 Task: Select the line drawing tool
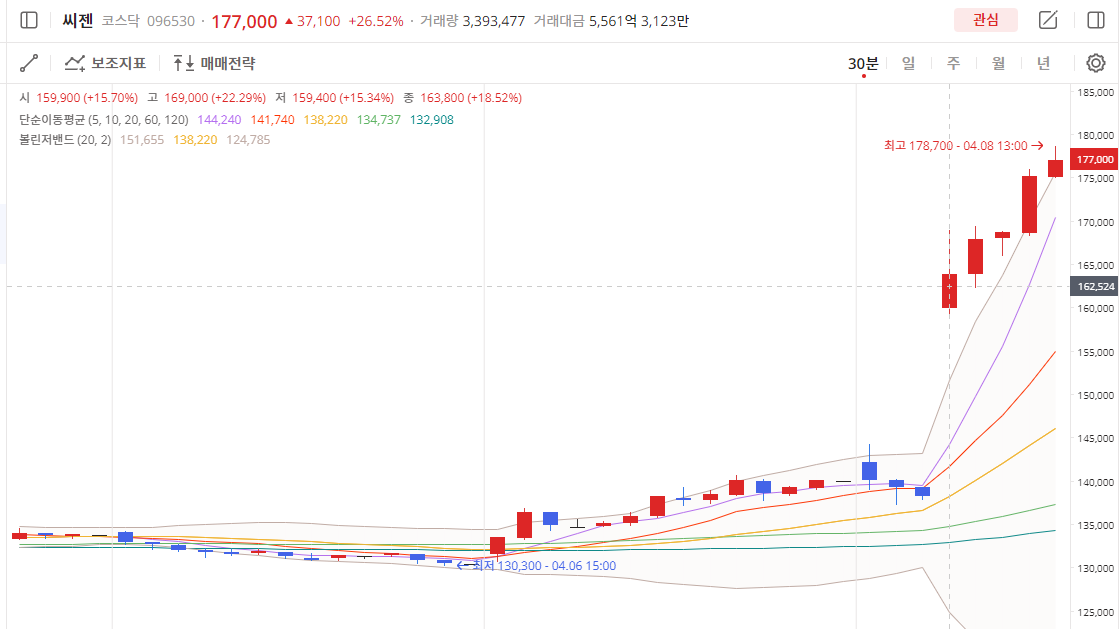pyautogui.click(x=29, y=63)
